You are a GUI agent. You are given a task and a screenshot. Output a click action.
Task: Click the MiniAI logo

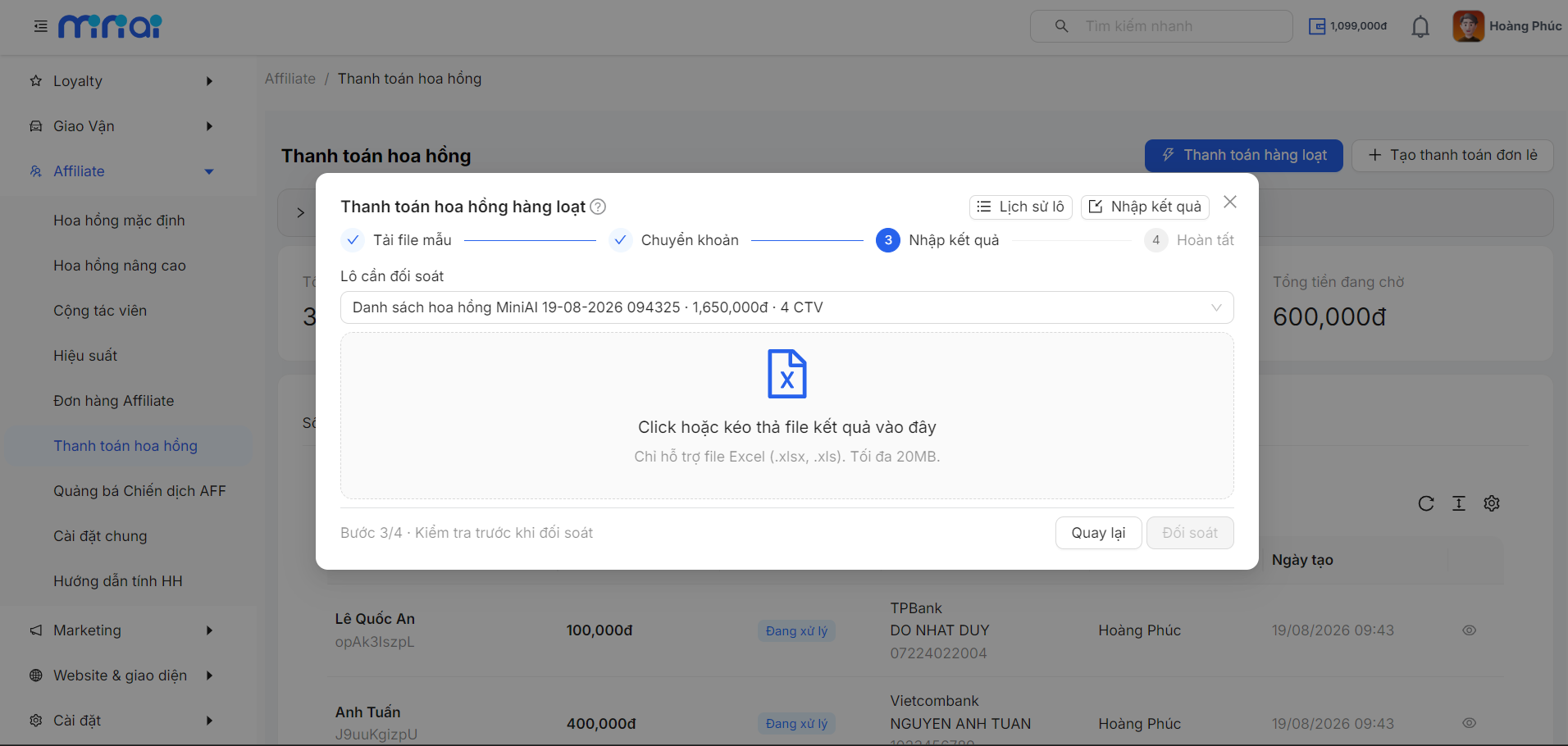point(110,26)
